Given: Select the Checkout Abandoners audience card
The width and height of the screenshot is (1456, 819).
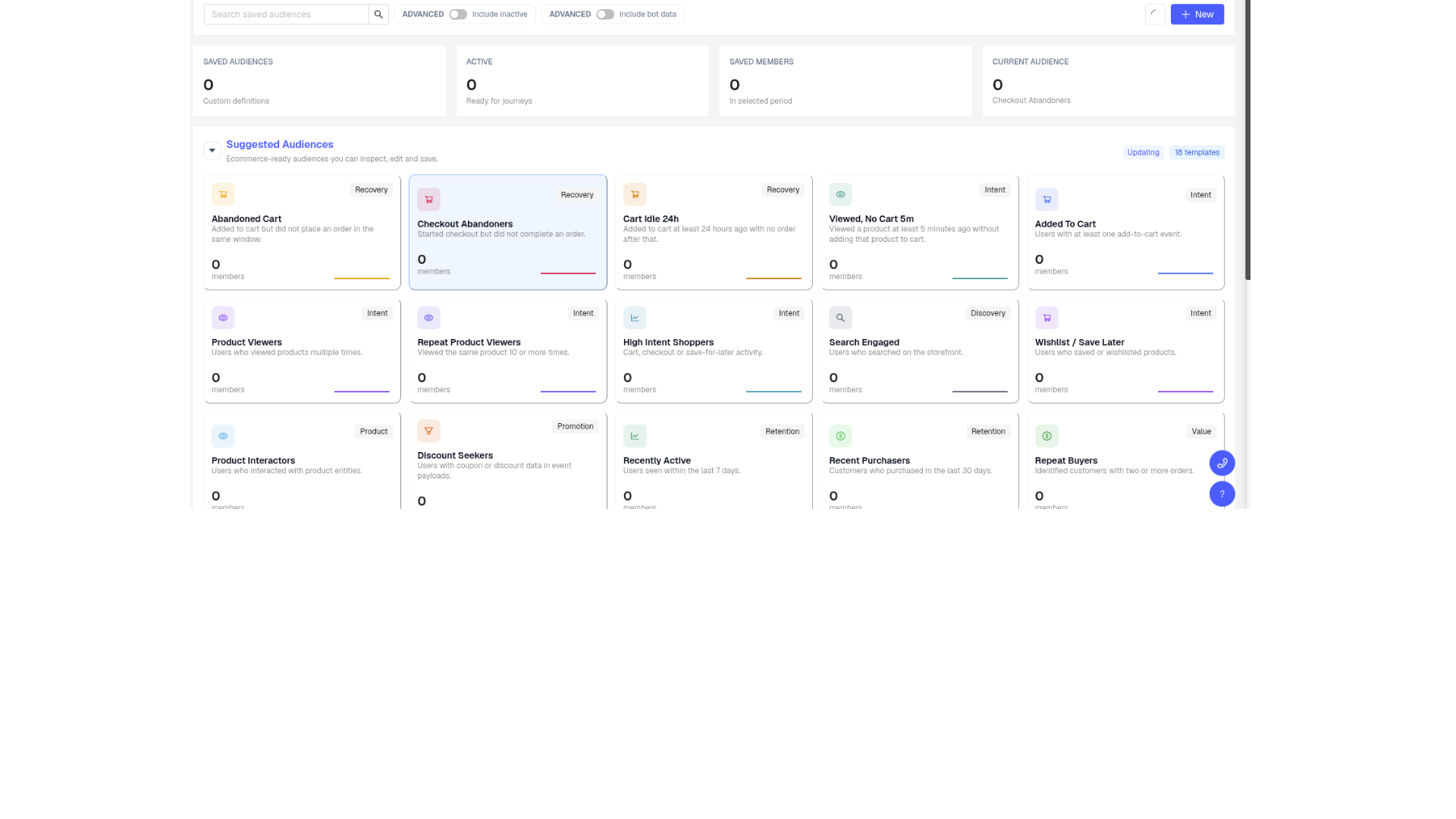Looking at the screenshot, I should pyautogui.click(x=508, y=232).
